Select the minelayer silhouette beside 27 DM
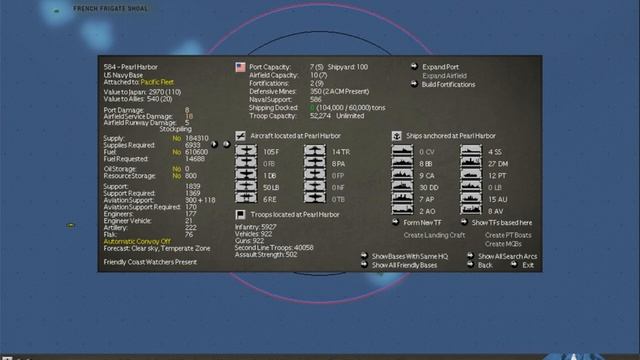Image resolution: width=640 pixels, height=360 pixels. point(471,163)
